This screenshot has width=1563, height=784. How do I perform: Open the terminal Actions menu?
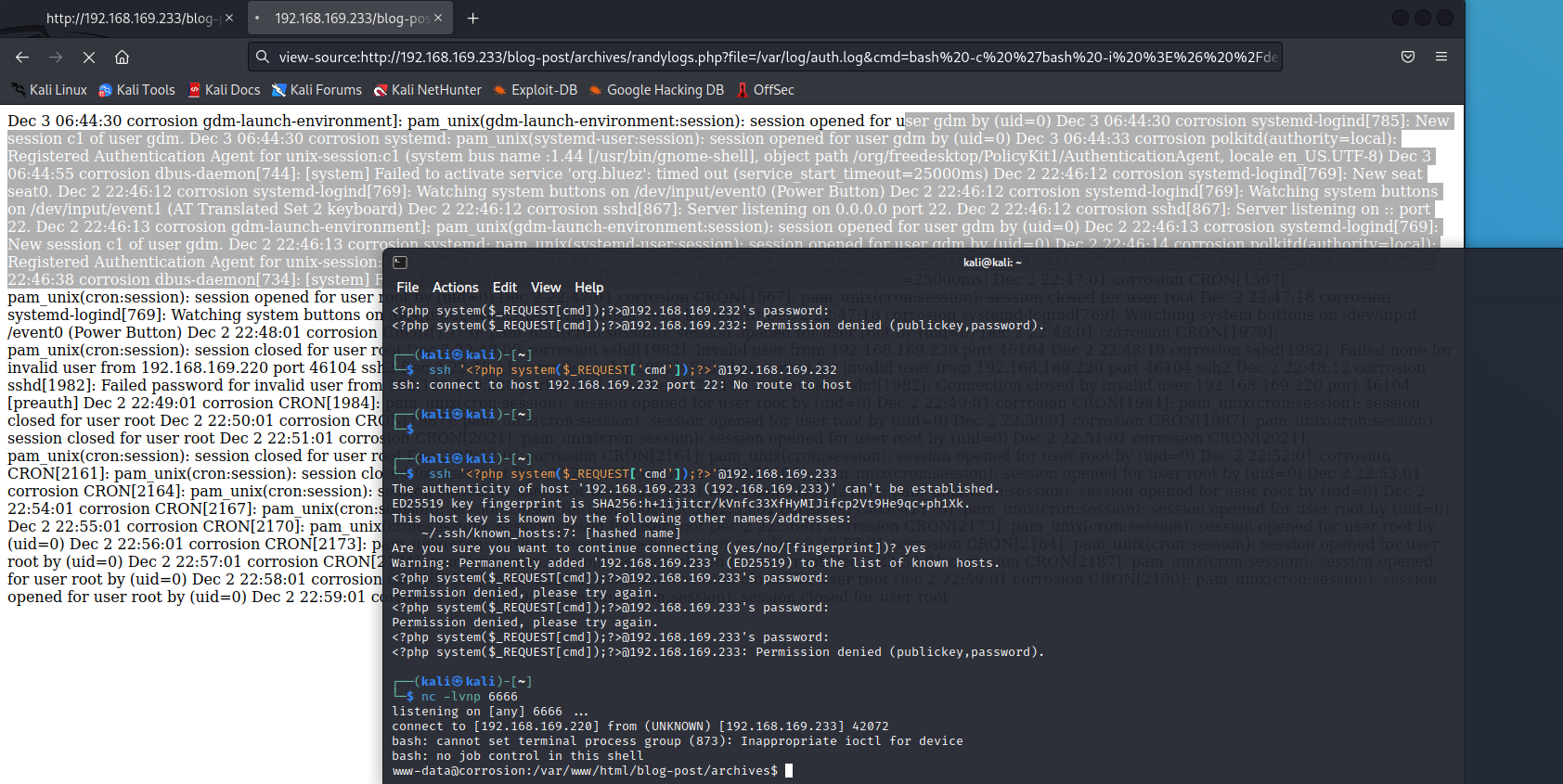click(x=456, y=288)
